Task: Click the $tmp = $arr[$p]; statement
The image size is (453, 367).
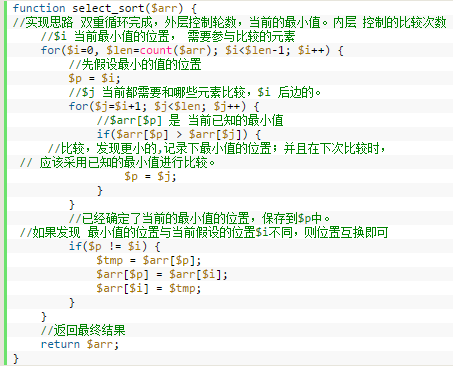Action: coord(149,260)
